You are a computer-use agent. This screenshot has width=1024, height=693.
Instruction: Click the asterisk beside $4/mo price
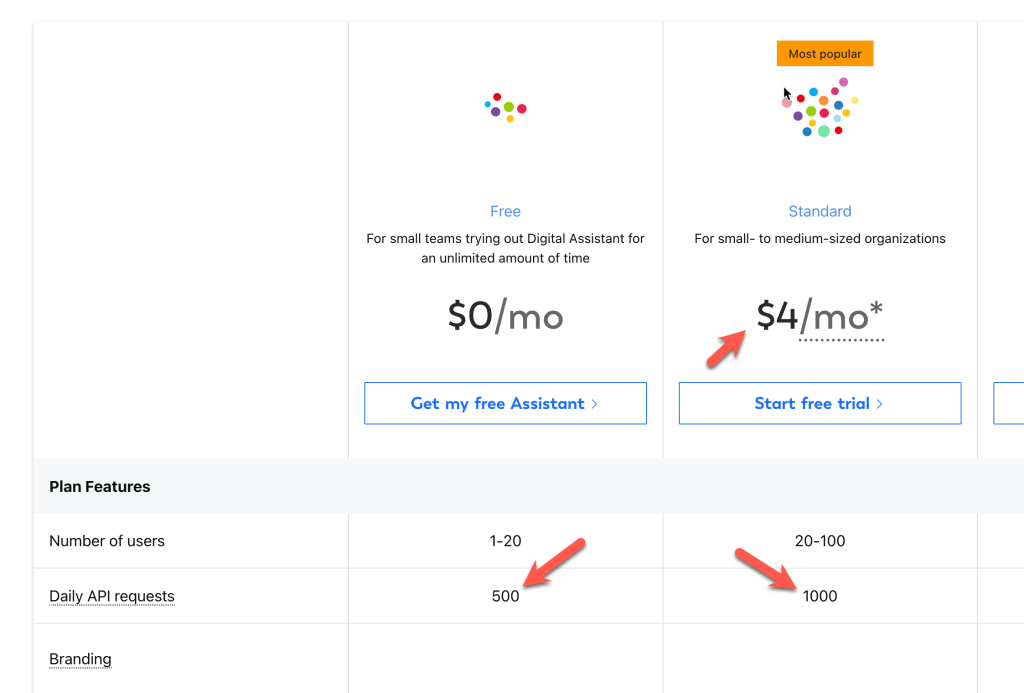point(876,309)
